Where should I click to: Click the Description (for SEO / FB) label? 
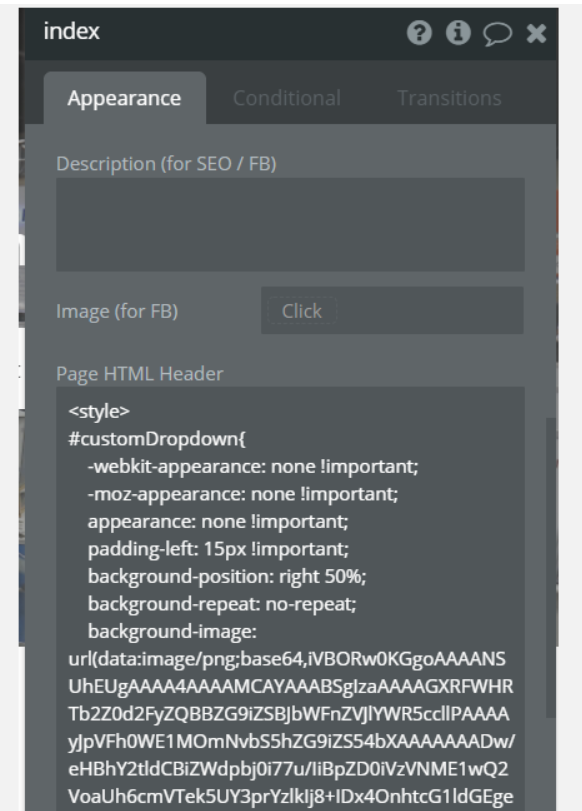point(167,164)
